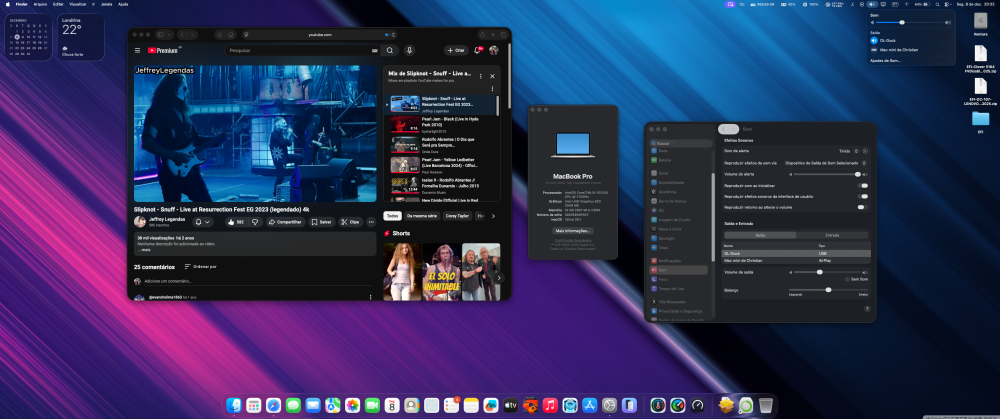Click the Criar button on YouTube
Screen dimensions: 1000x419
[456, 50]
